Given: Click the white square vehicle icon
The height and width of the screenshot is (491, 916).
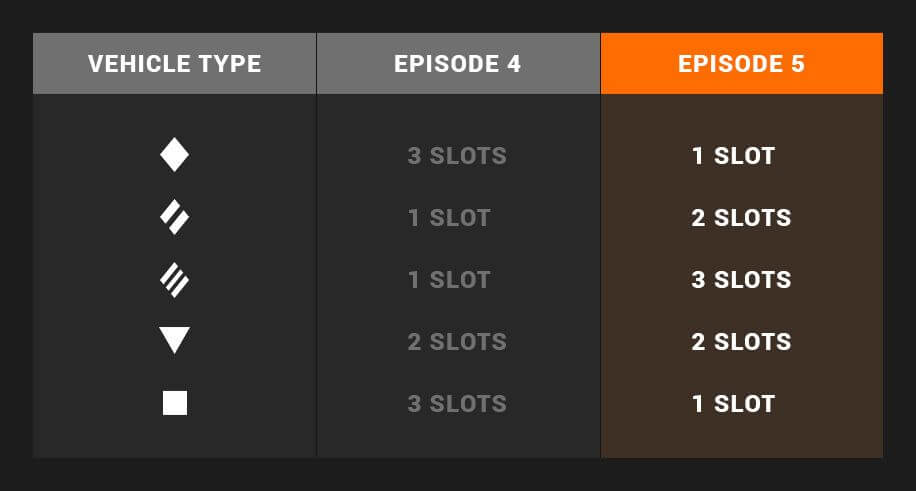Looking at the screenshot, I should pyautogui.click(x=175, y=403).
